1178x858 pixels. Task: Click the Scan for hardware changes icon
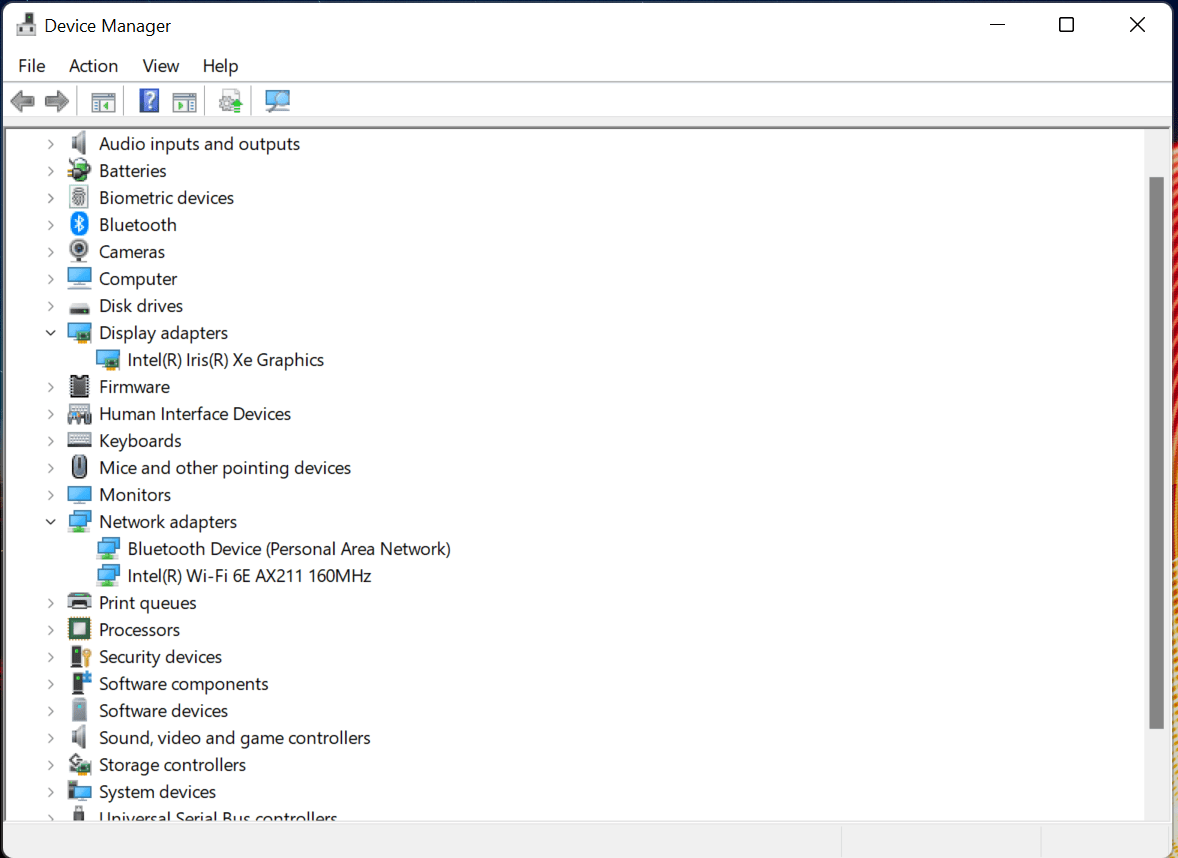[x=277, y=100]
